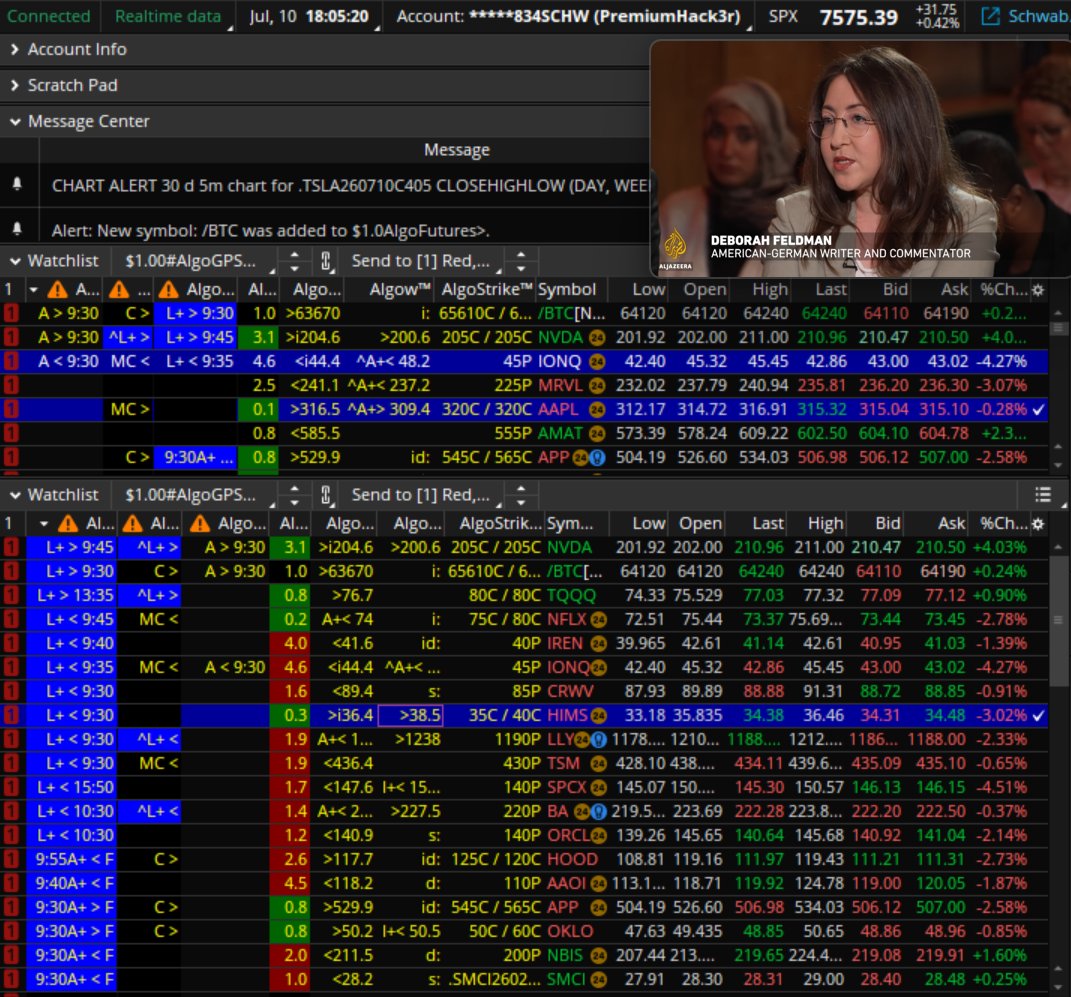Collapse the upper Watchlist gadget chevron
Viewport: 1071px width, 997px height.
14,261
